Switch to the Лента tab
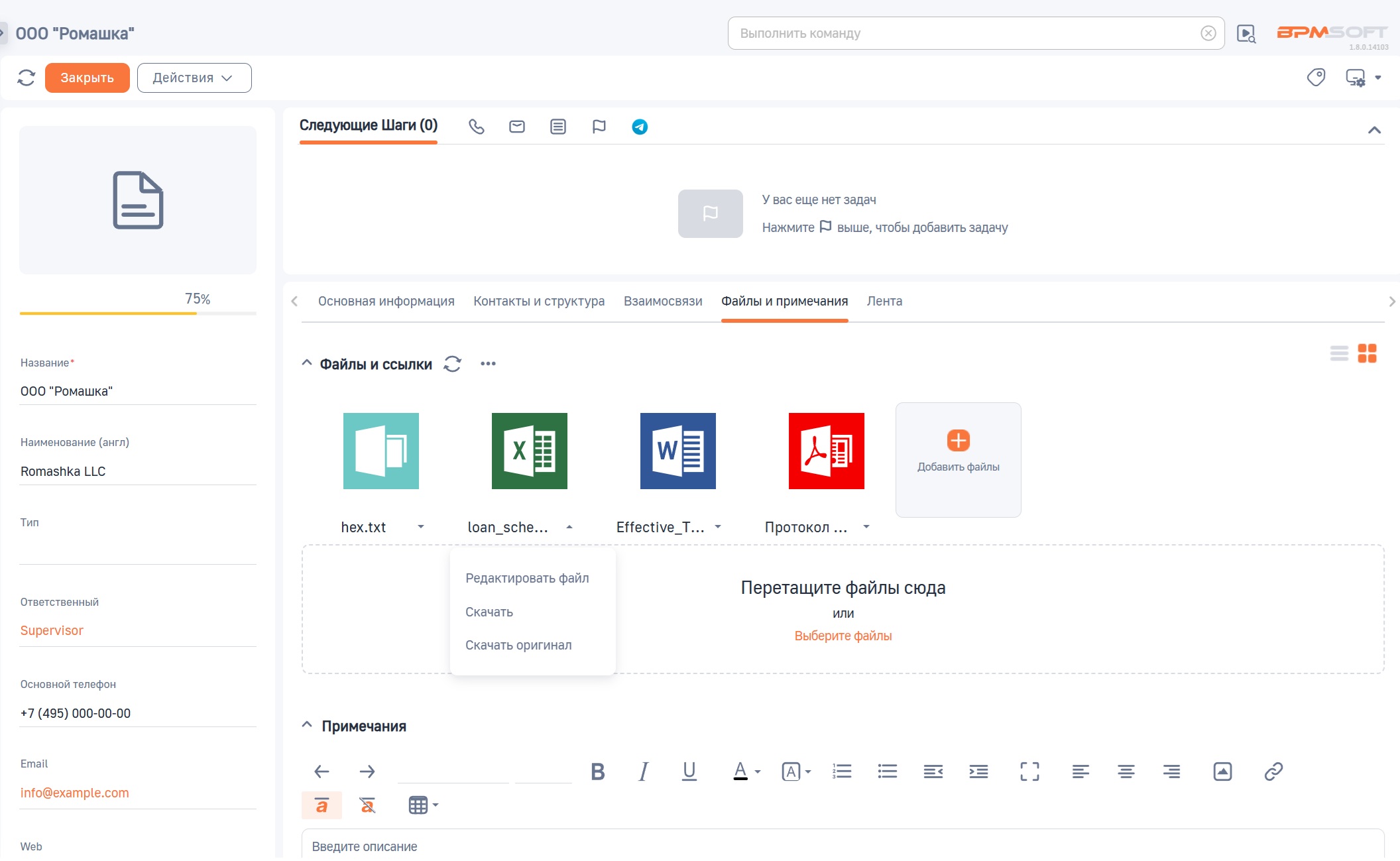 [884, 301]
